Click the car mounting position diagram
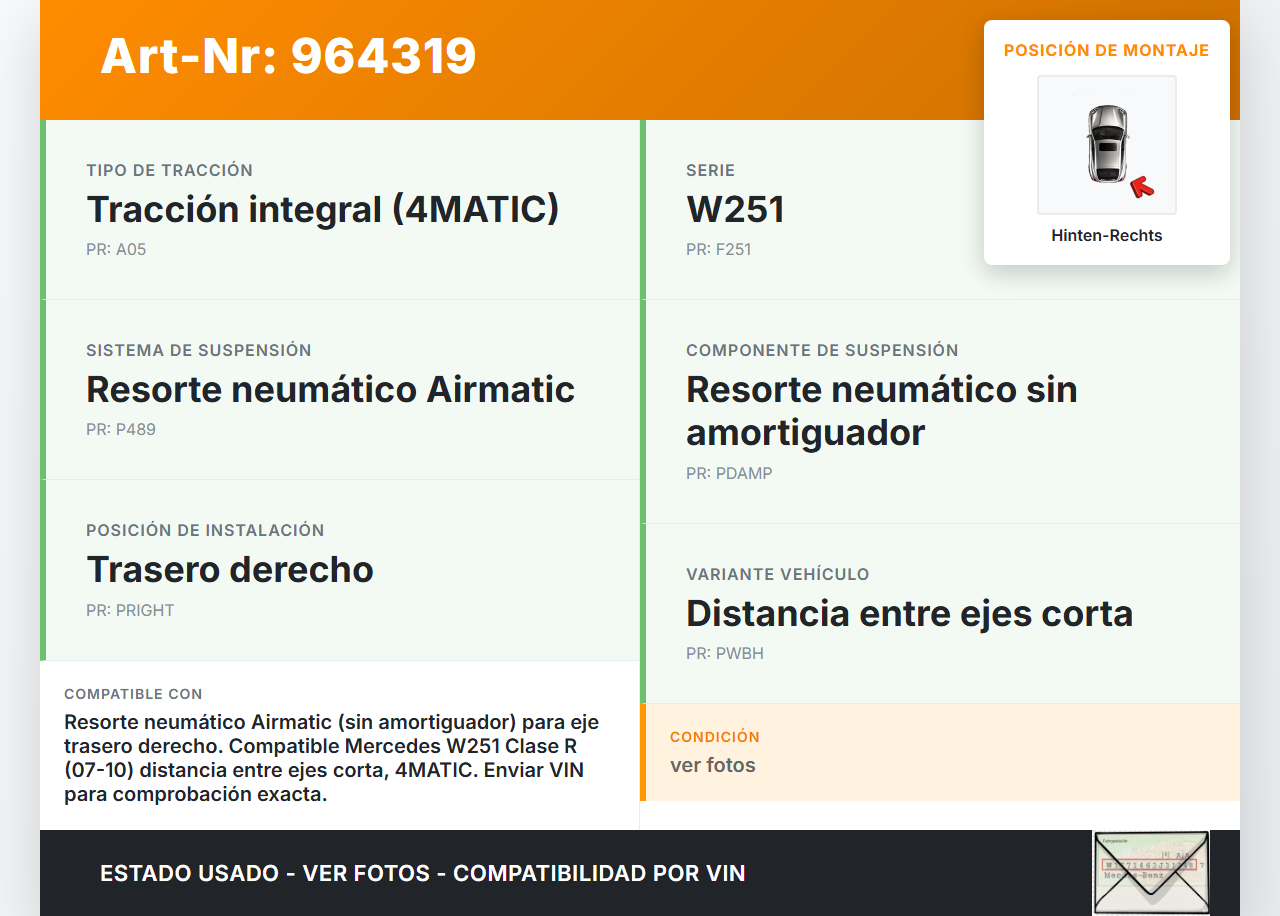Screen dimensions: 1280x916 [x=1107, y=145]
